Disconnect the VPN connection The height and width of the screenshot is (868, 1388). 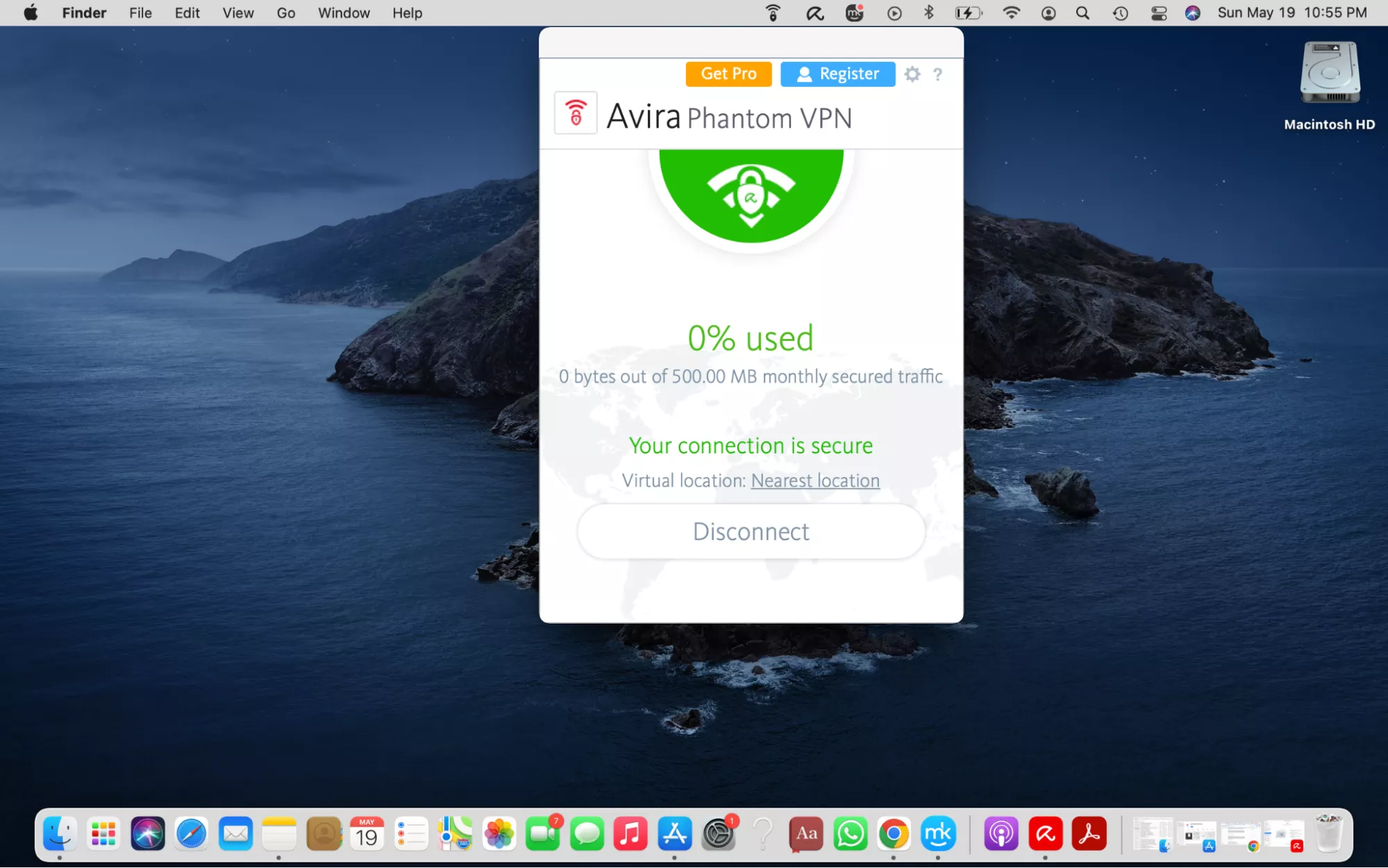coord(751,531)
